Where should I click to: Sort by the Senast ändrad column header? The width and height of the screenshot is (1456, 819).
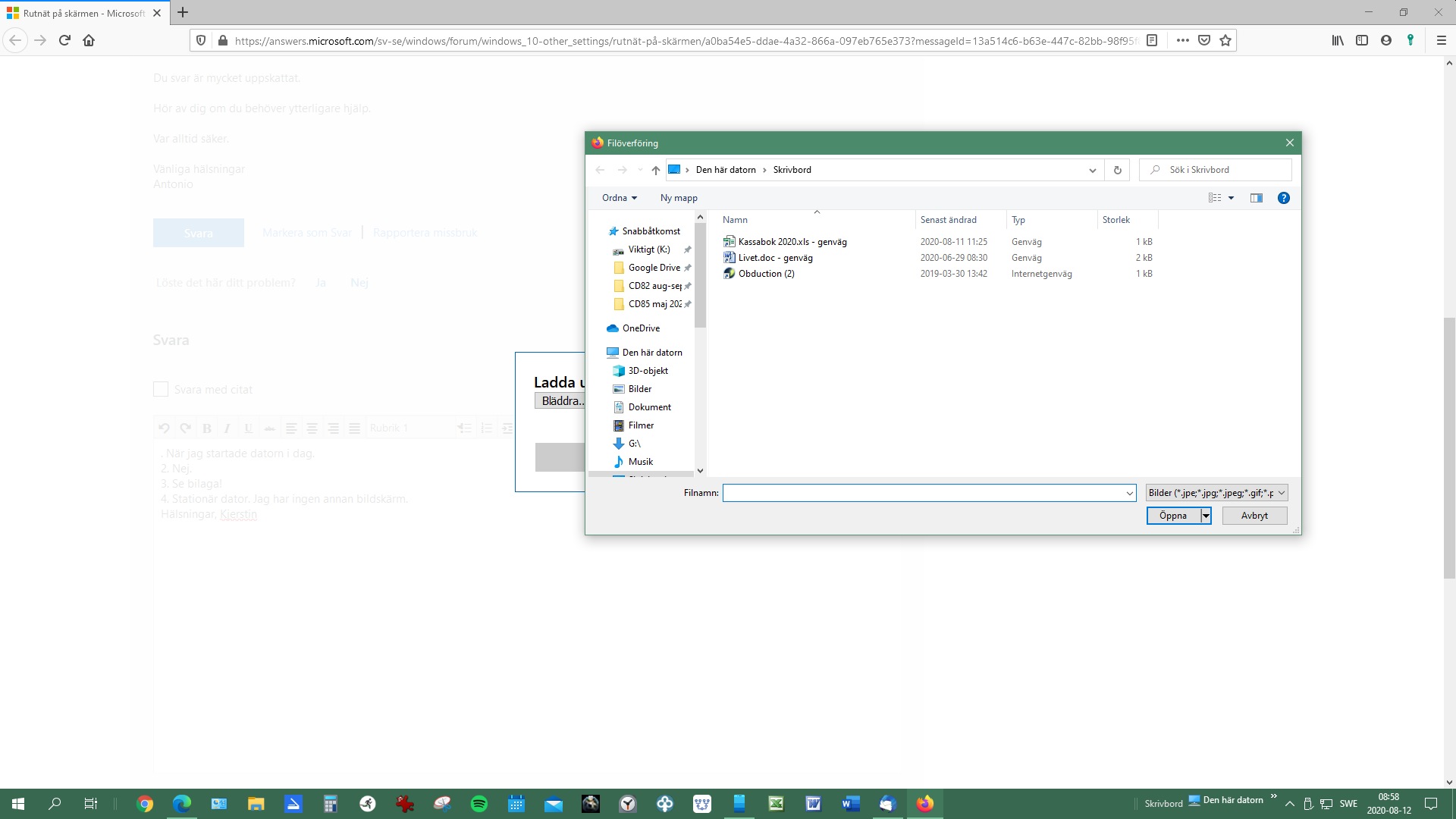(x=949, y=220)
